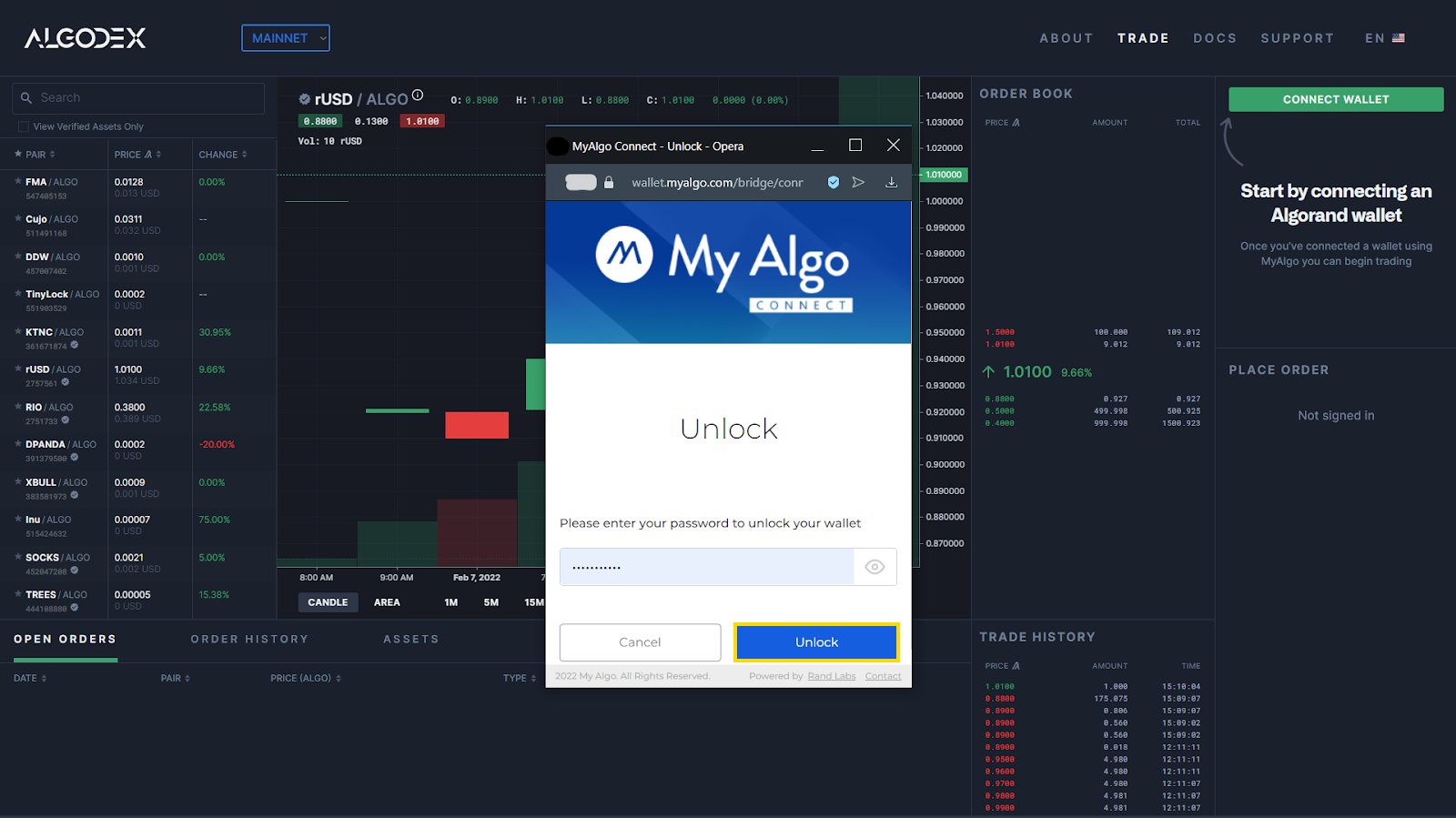Click the browser download icon in popup

click(x=891, y=183)
